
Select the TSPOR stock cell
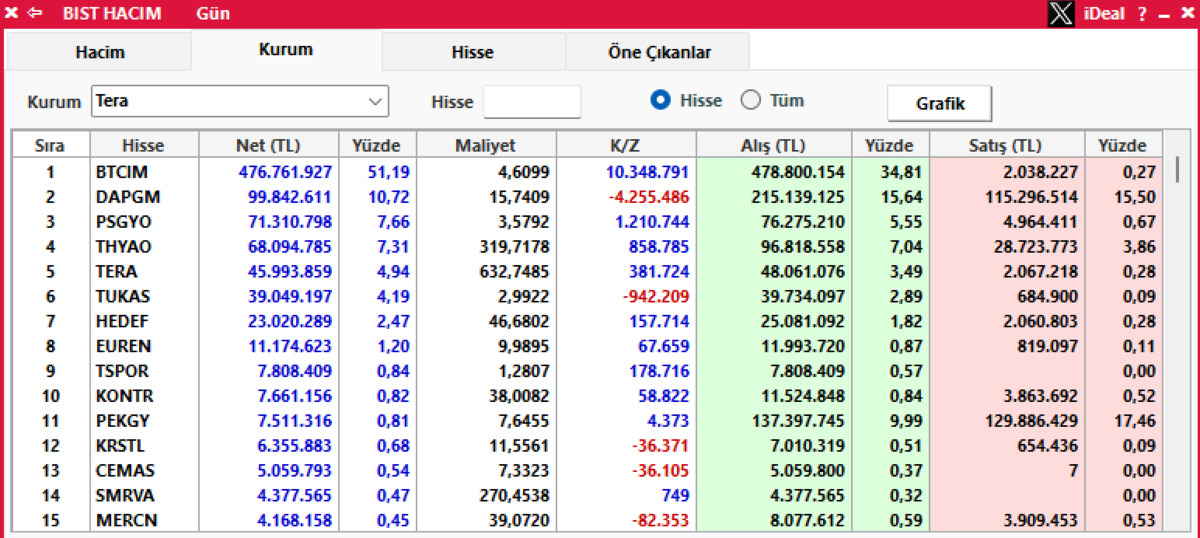click(144, 371)
